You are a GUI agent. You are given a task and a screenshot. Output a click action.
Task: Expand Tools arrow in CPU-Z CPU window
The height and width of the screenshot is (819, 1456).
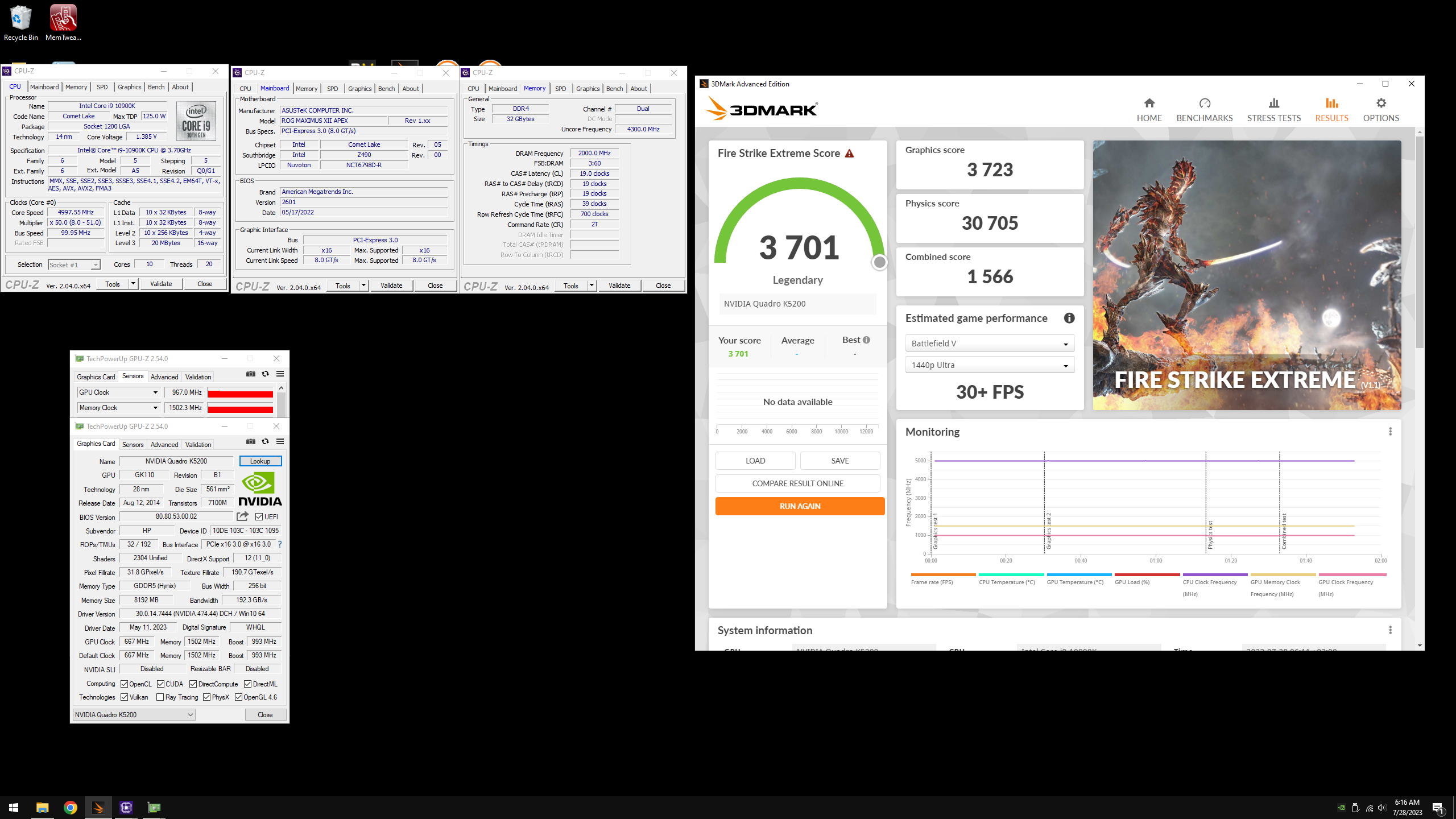[x=133, y=284]
